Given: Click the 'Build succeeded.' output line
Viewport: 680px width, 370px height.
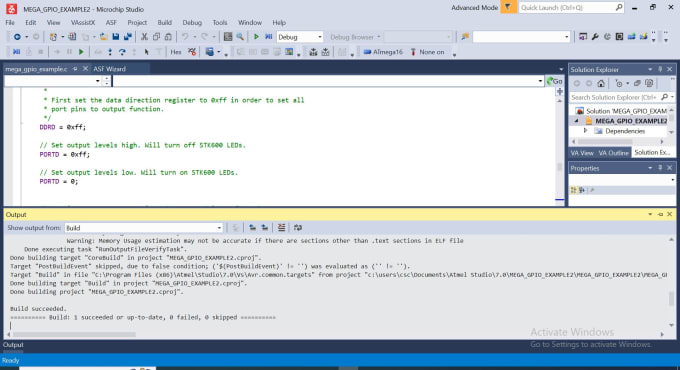Looking at the screenshot, I should pyautogui.click(x=39, y=309).
